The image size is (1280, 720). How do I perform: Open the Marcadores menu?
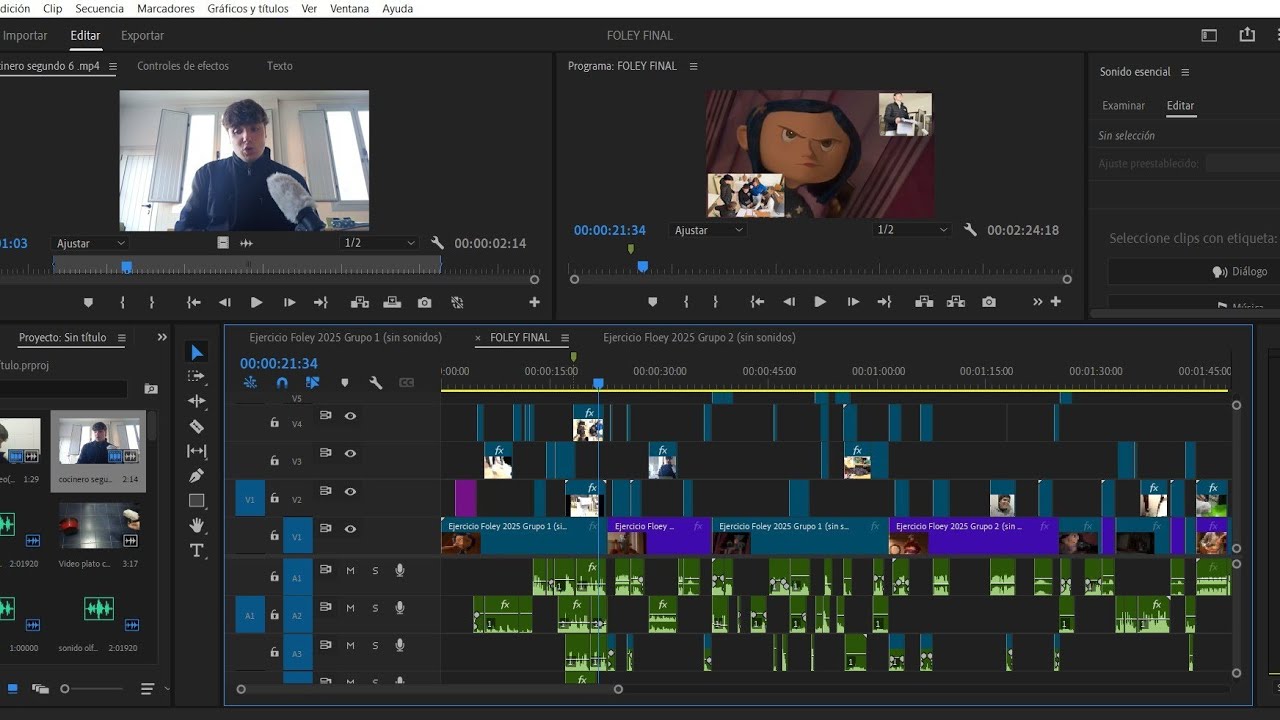(166, 8)
